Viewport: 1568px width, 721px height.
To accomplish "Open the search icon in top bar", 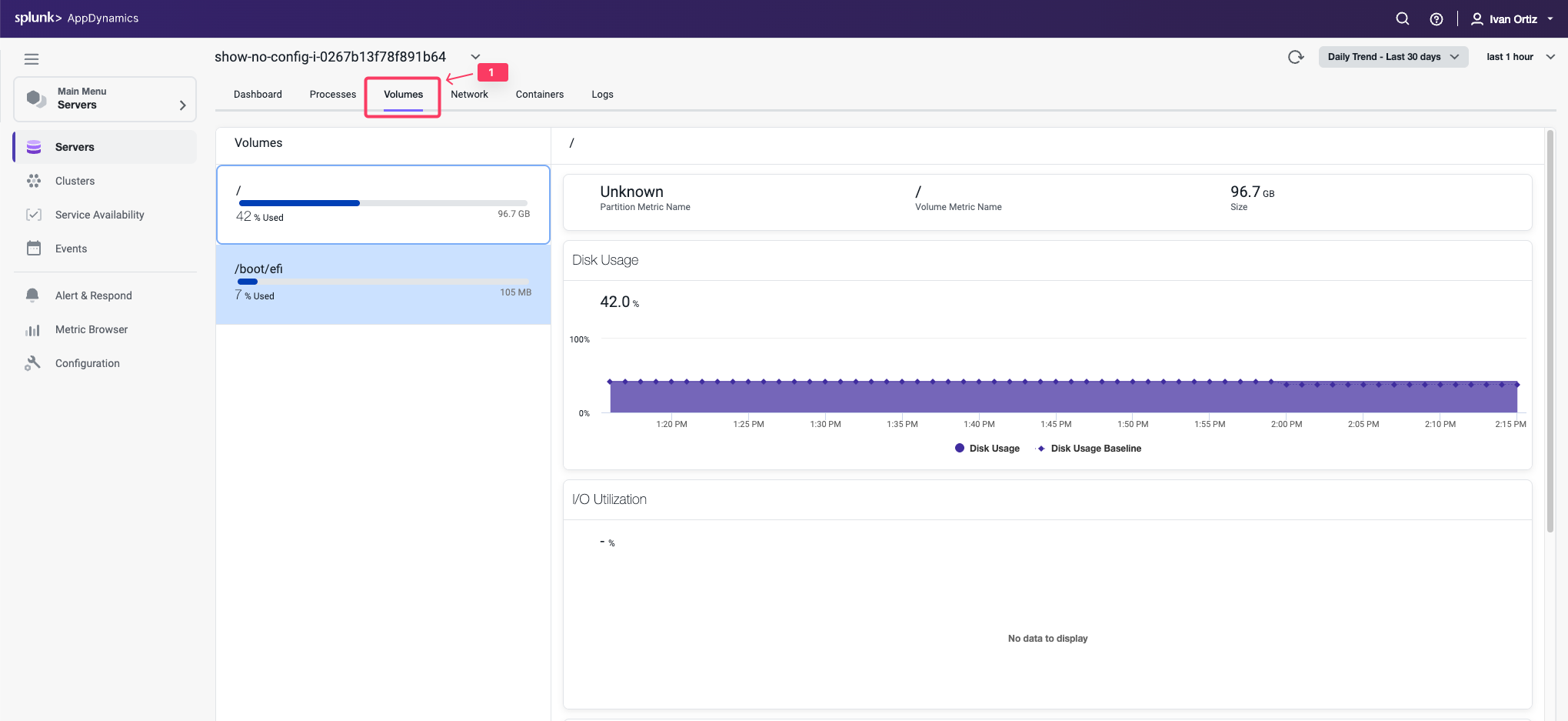I will 1402,18.
